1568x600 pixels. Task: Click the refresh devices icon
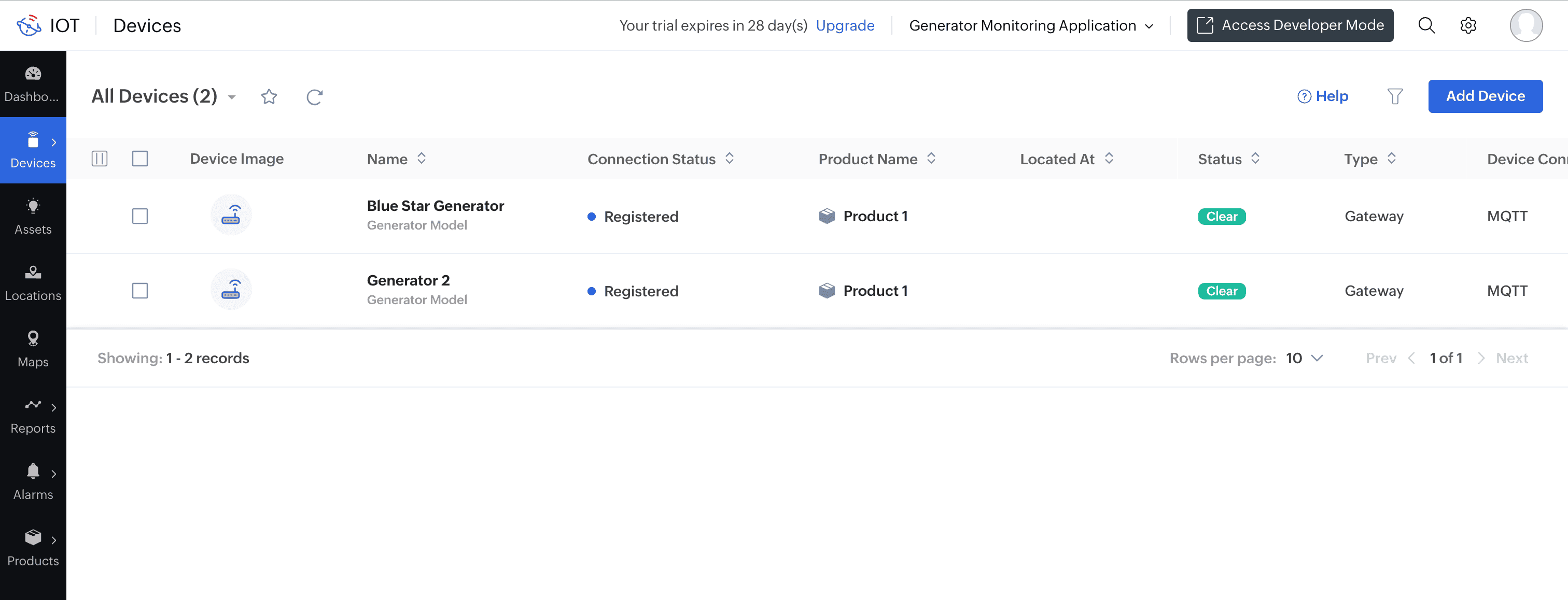click(314, 97)
